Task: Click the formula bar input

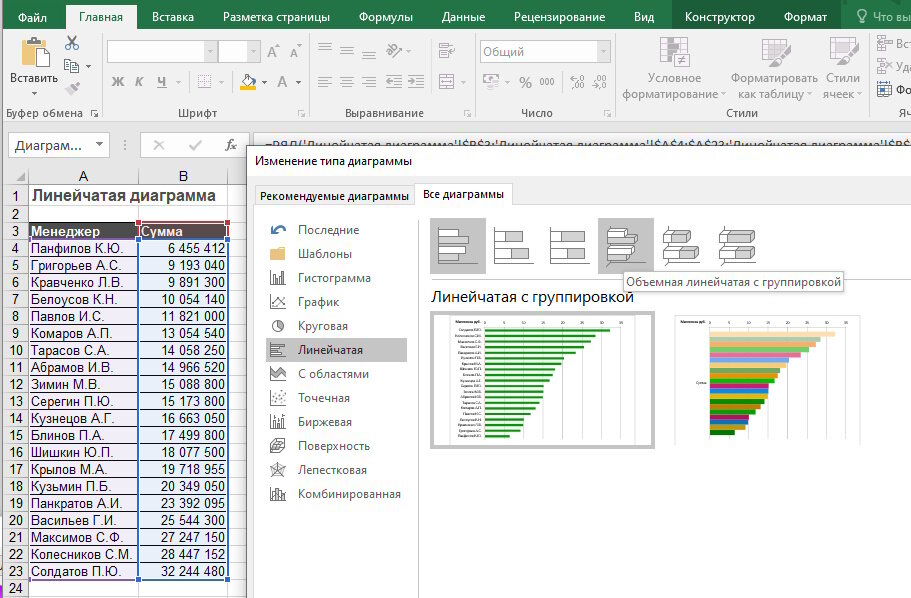Action: (x=581, y=140)
